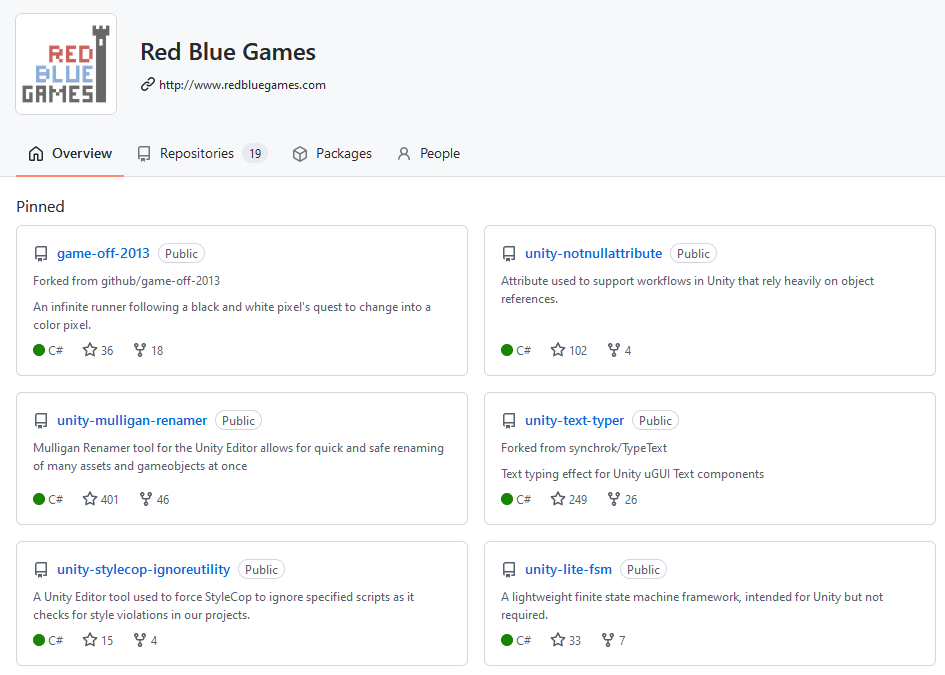945x675 pixels.
Task: Click the Public badge on unity-notnullattribute
Action: [693, 253]
